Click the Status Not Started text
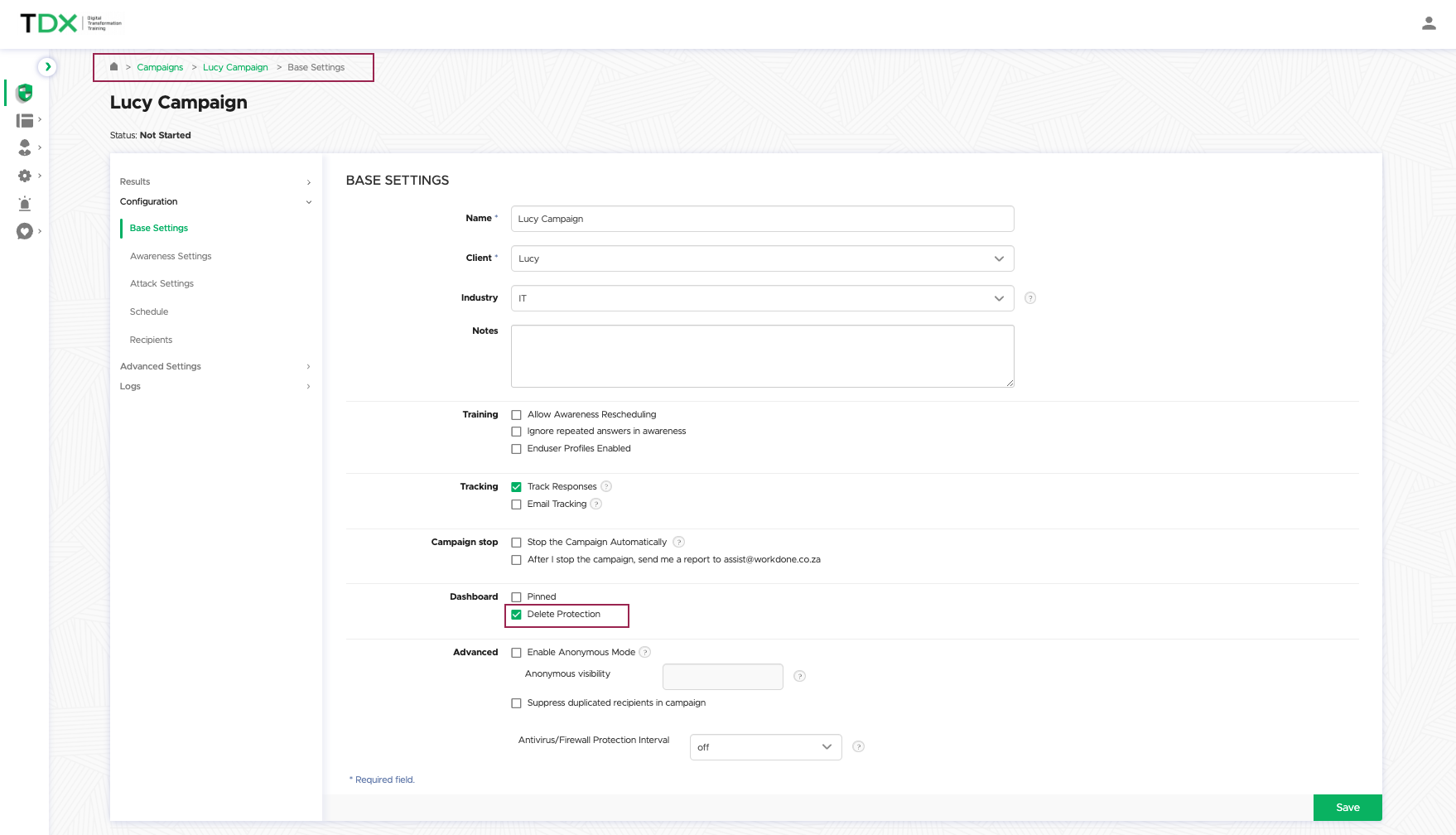The height and width of the screenshot is (835, 1456). (x=151, y=135)
